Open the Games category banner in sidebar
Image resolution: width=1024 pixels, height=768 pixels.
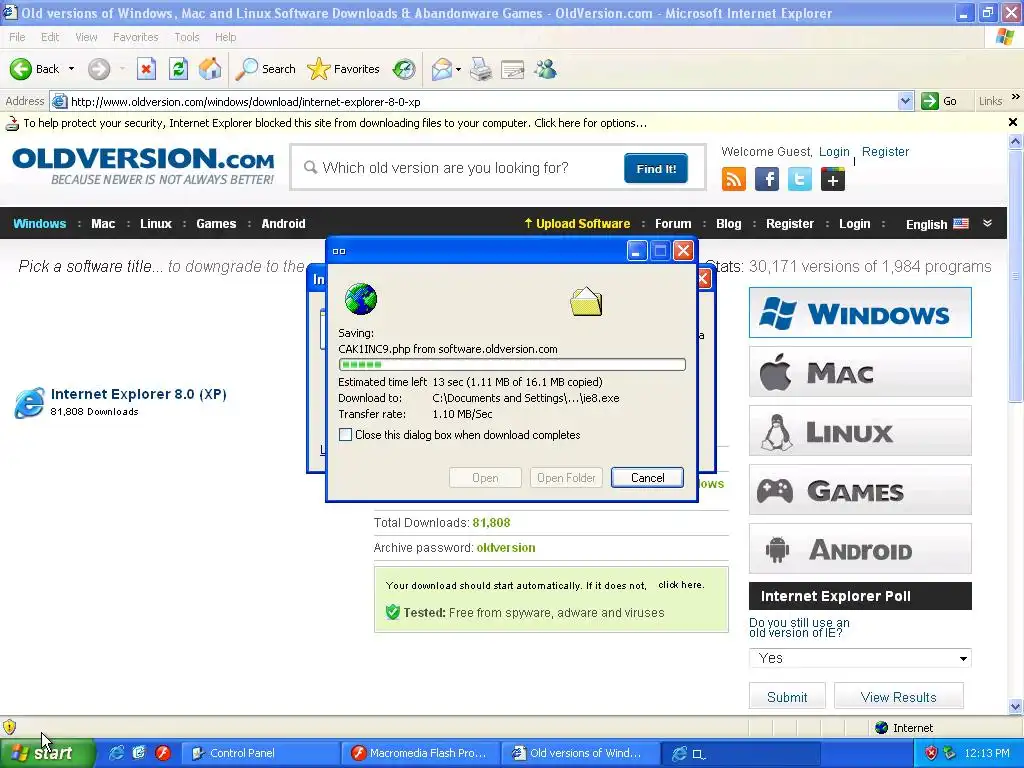(x=860, y=490)
